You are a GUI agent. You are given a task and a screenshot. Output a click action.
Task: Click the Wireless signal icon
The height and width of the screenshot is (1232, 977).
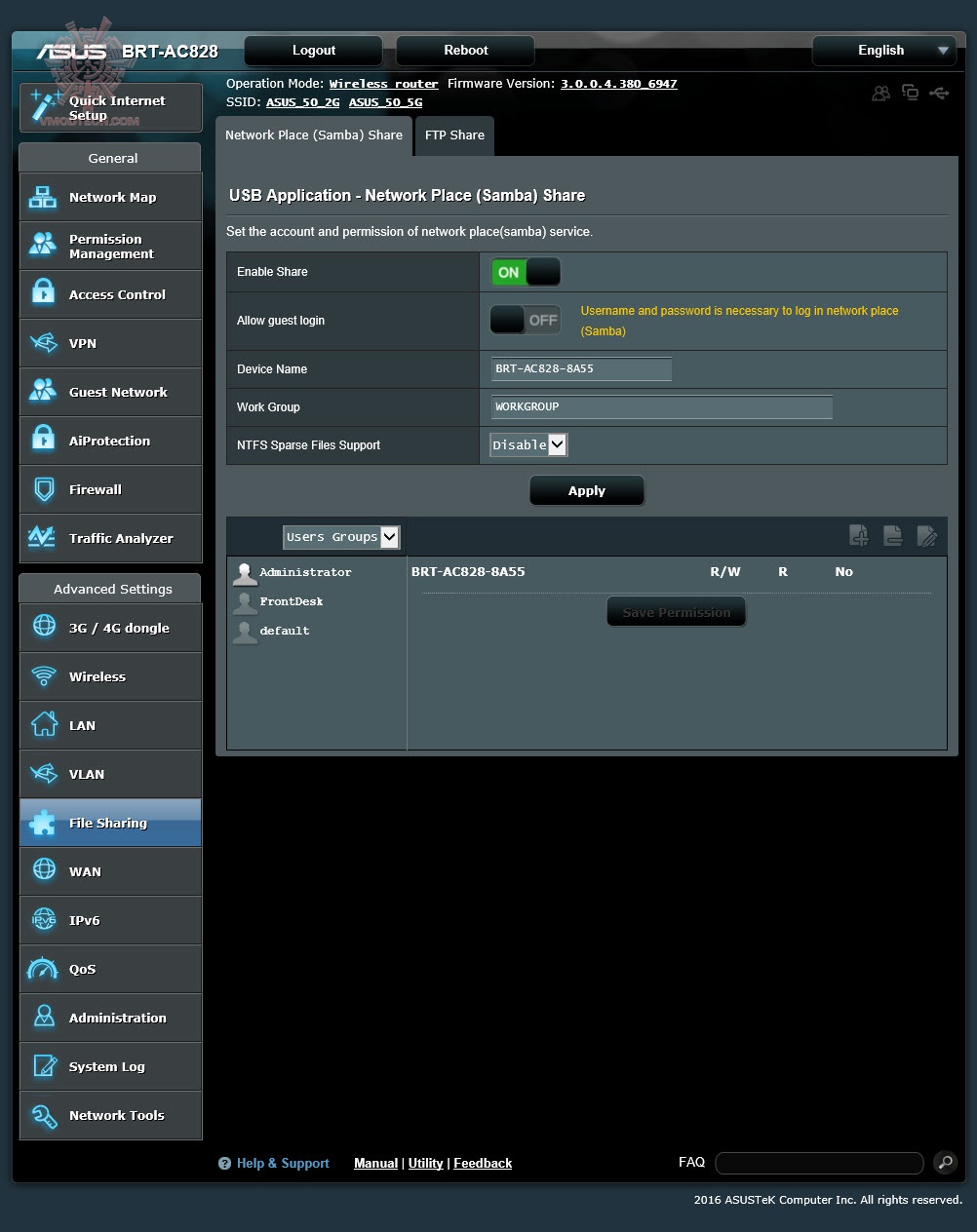(44, 676)
